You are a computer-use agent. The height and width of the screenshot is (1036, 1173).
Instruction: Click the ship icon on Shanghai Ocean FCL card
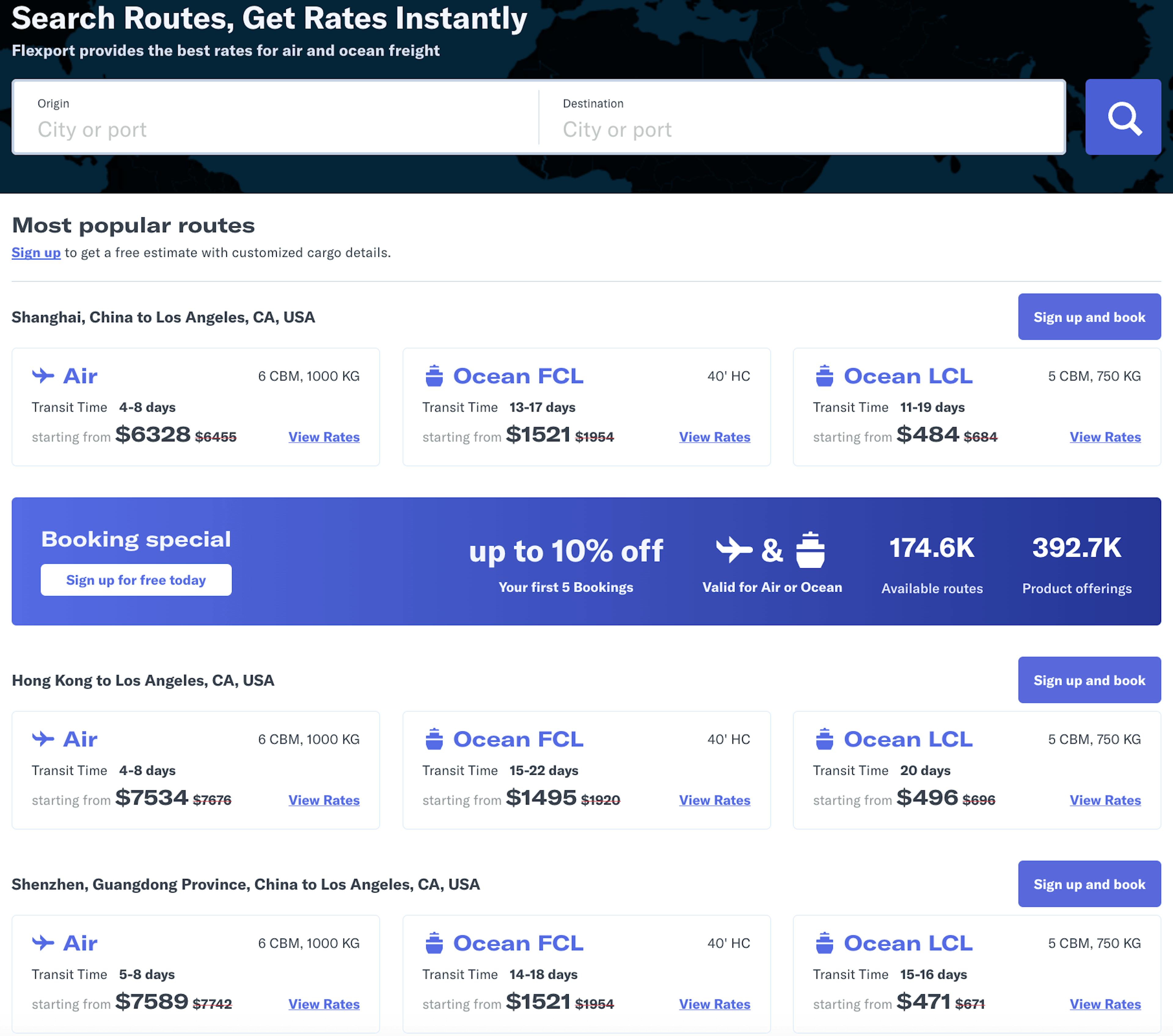(x=434, y=375)
